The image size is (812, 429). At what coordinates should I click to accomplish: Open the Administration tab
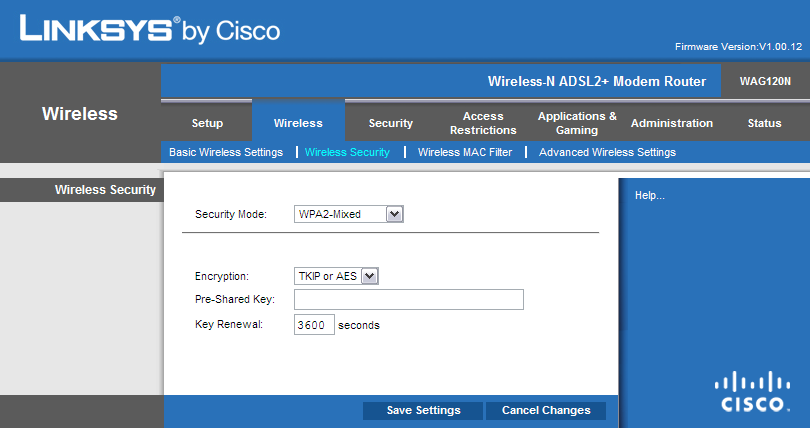tap(672, 123)
